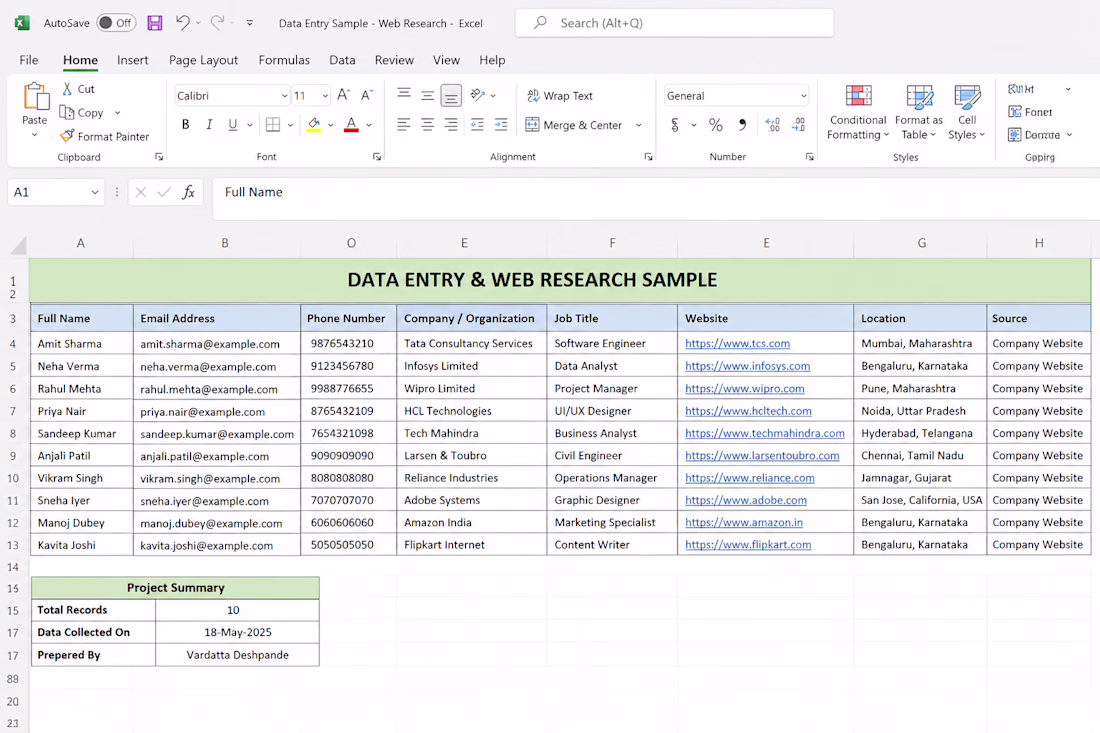1100x733 pixels.
Task: Click the Copy icon
Action: (x=67, y=112)
